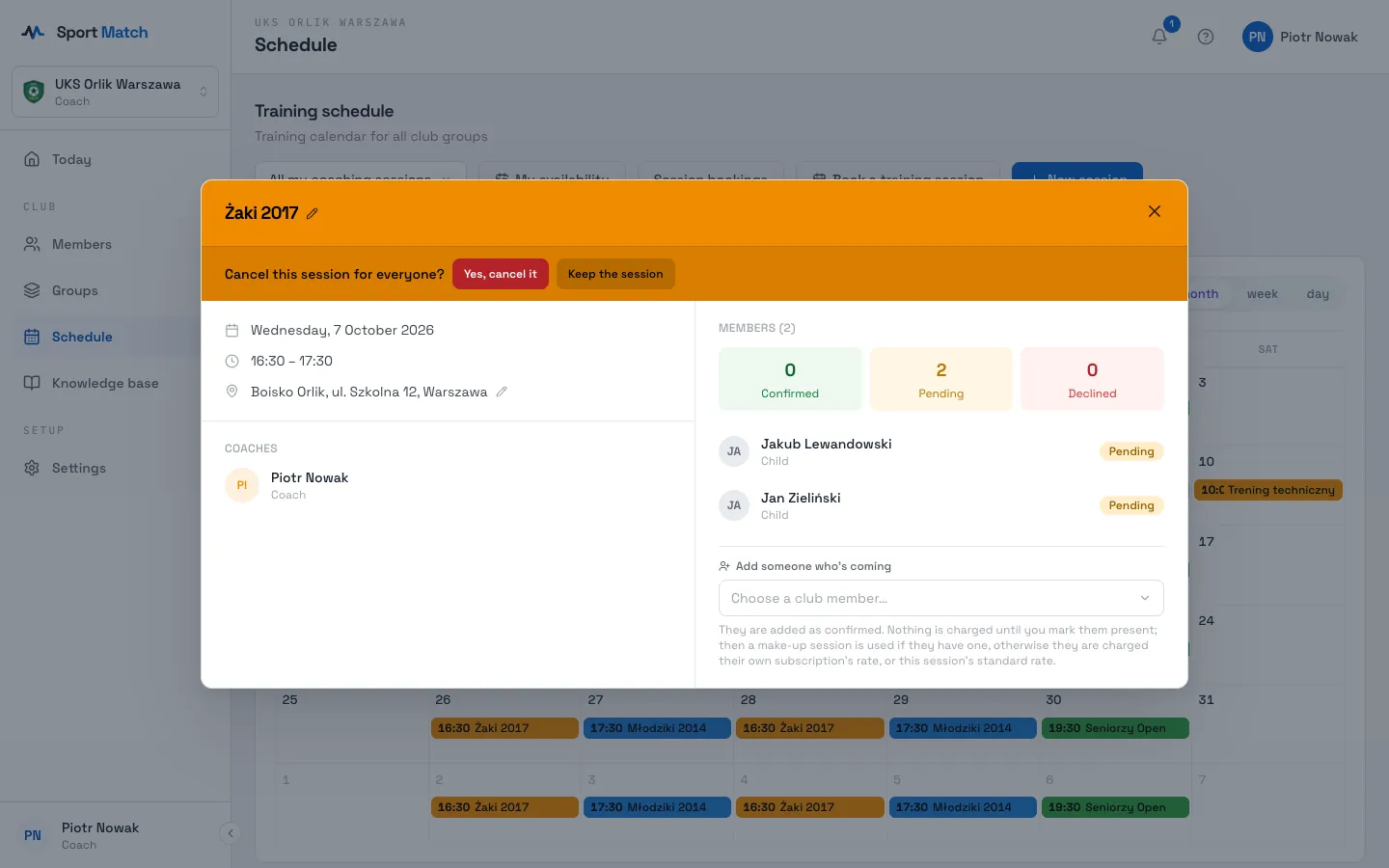Screen dimensions: 1389x868
Task: Collapse the sidebar with the chevron button
Action: point(230,833)
